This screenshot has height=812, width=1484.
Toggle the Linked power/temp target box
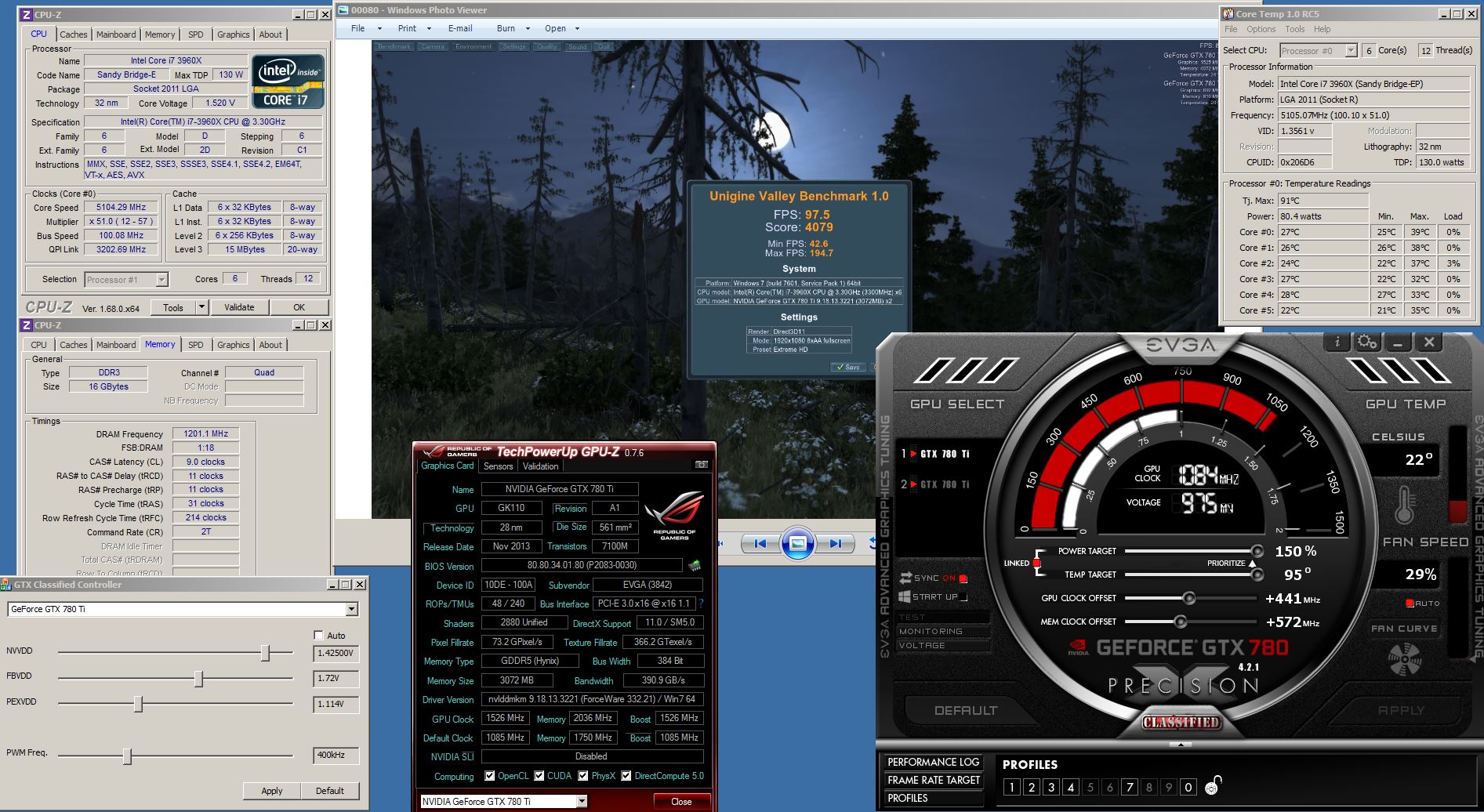point(1036,564)
